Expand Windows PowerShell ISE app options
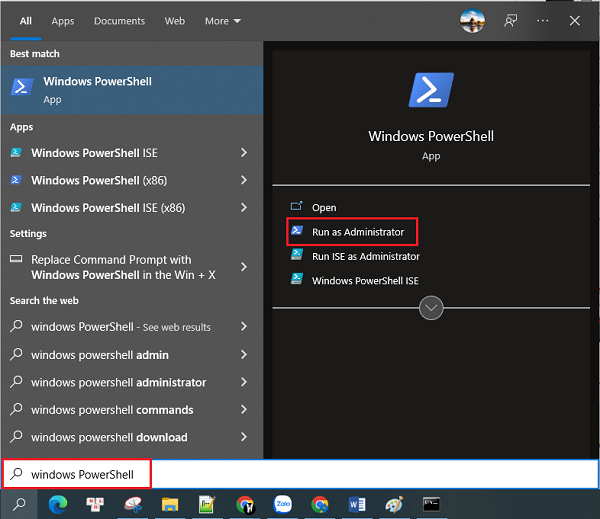 click(x=244, y=153)
